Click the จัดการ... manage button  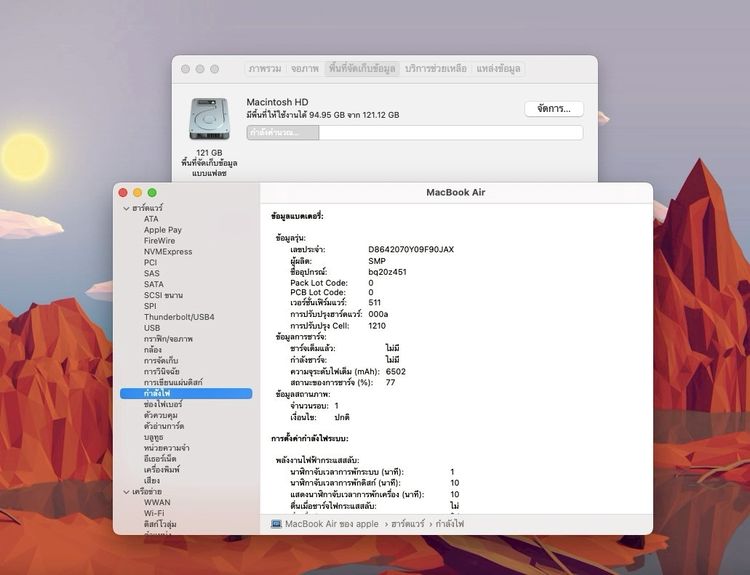pos(554,109)
